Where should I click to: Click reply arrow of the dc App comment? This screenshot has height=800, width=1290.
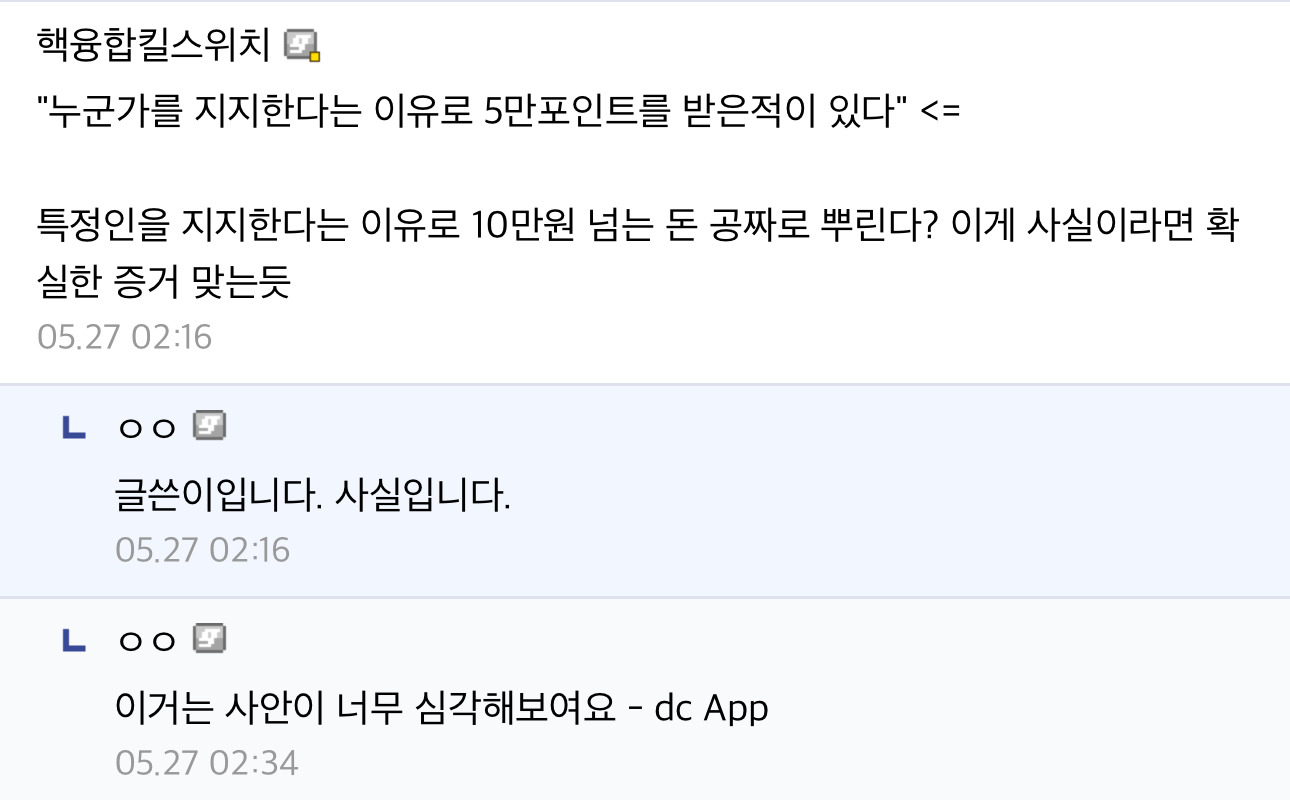coord(74,641)
